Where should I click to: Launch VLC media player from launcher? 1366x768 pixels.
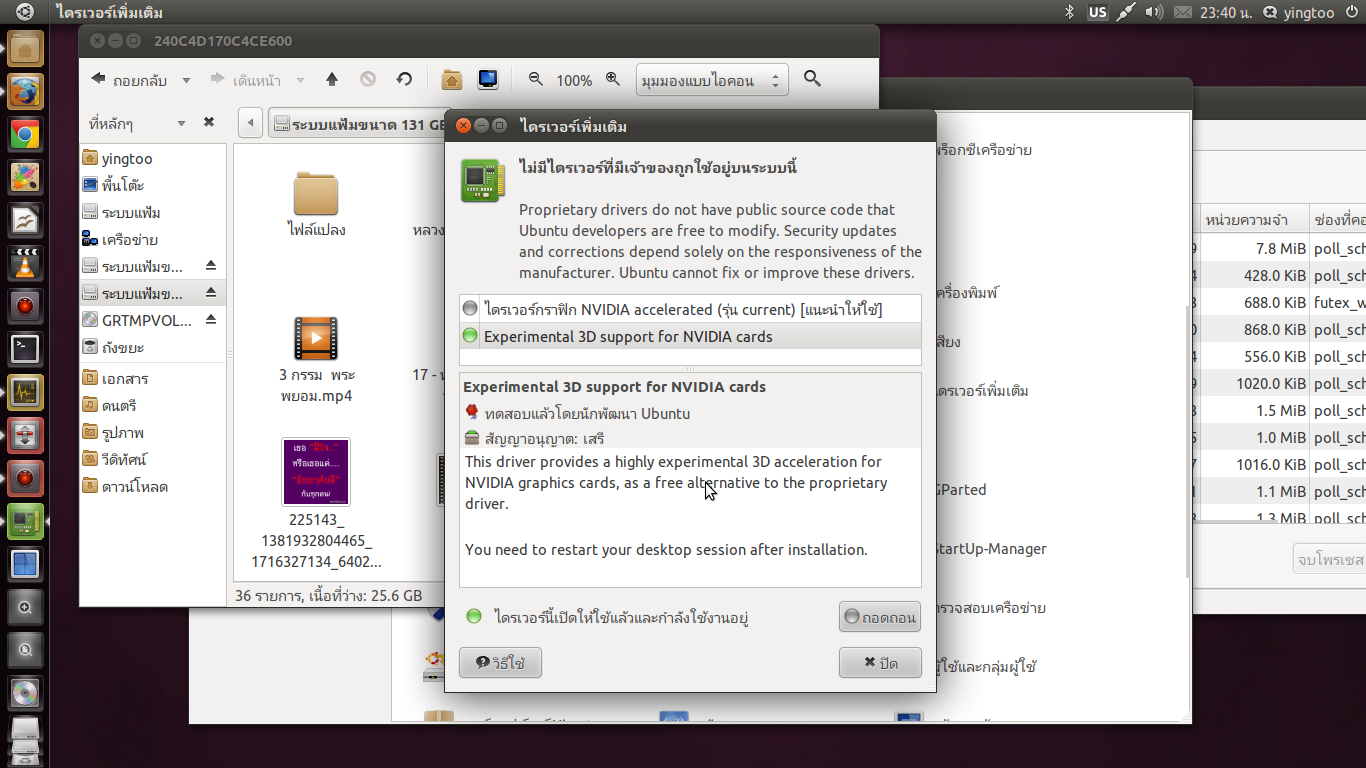(x=25, y=264)
